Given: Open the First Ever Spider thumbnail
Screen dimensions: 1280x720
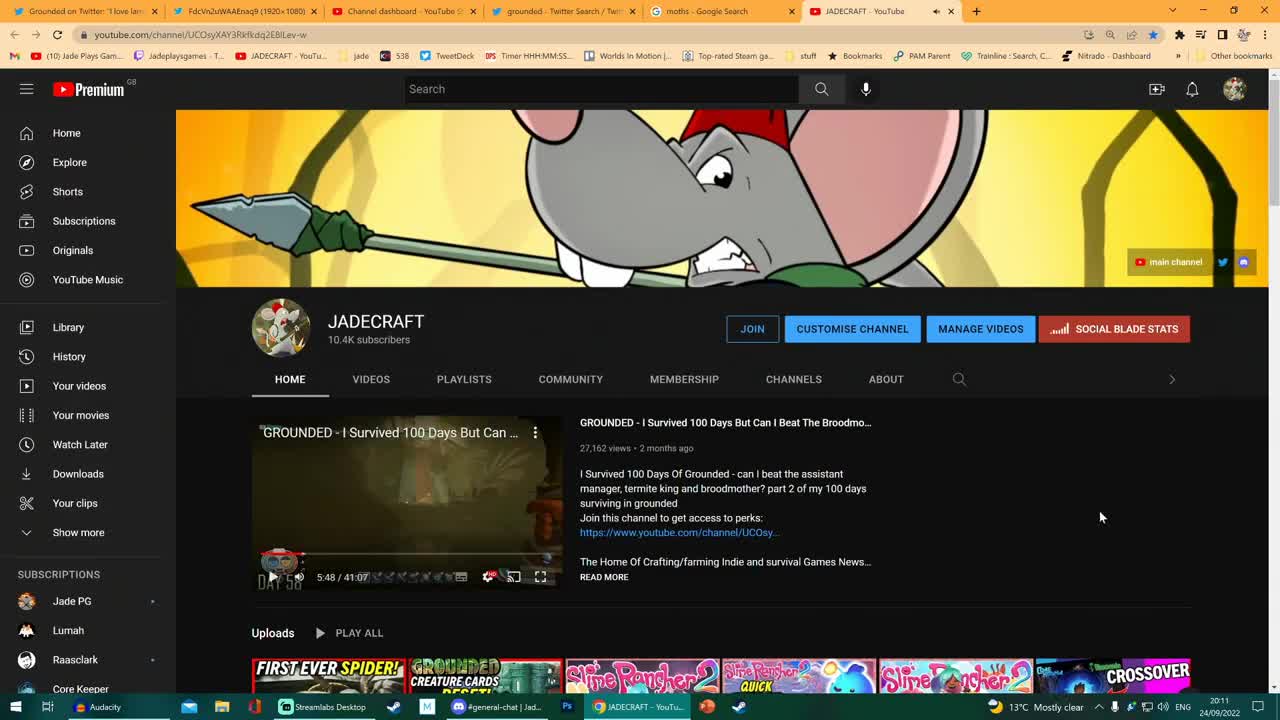Looking at the screenshot, I should pos(329,676).
